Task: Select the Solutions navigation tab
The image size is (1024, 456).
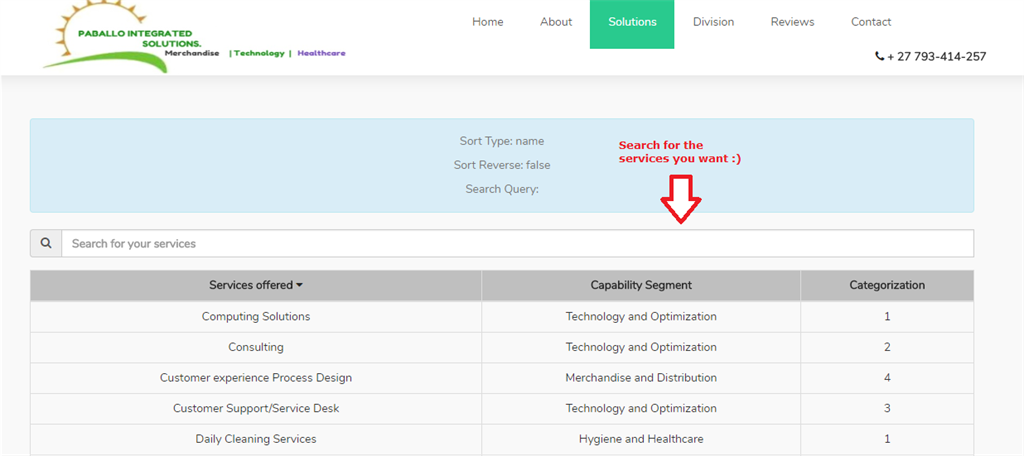Action: pyautogui.click(x=632, y=23)
